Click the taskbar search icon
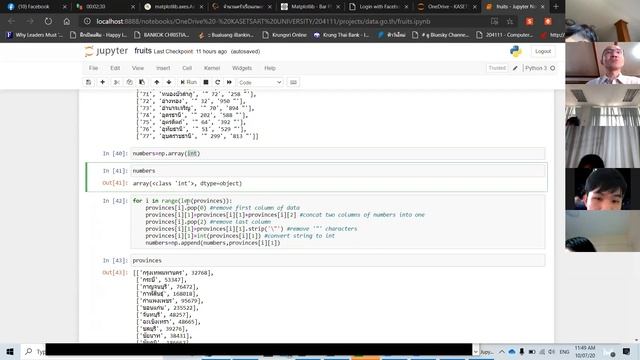 (x=29, y=351)
